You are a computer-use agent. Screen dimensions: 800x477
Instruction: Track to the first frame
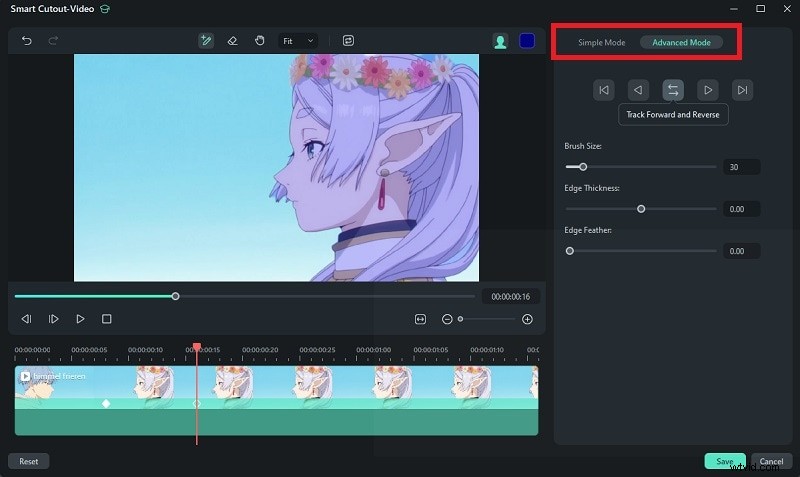click(x=604, y=90)
